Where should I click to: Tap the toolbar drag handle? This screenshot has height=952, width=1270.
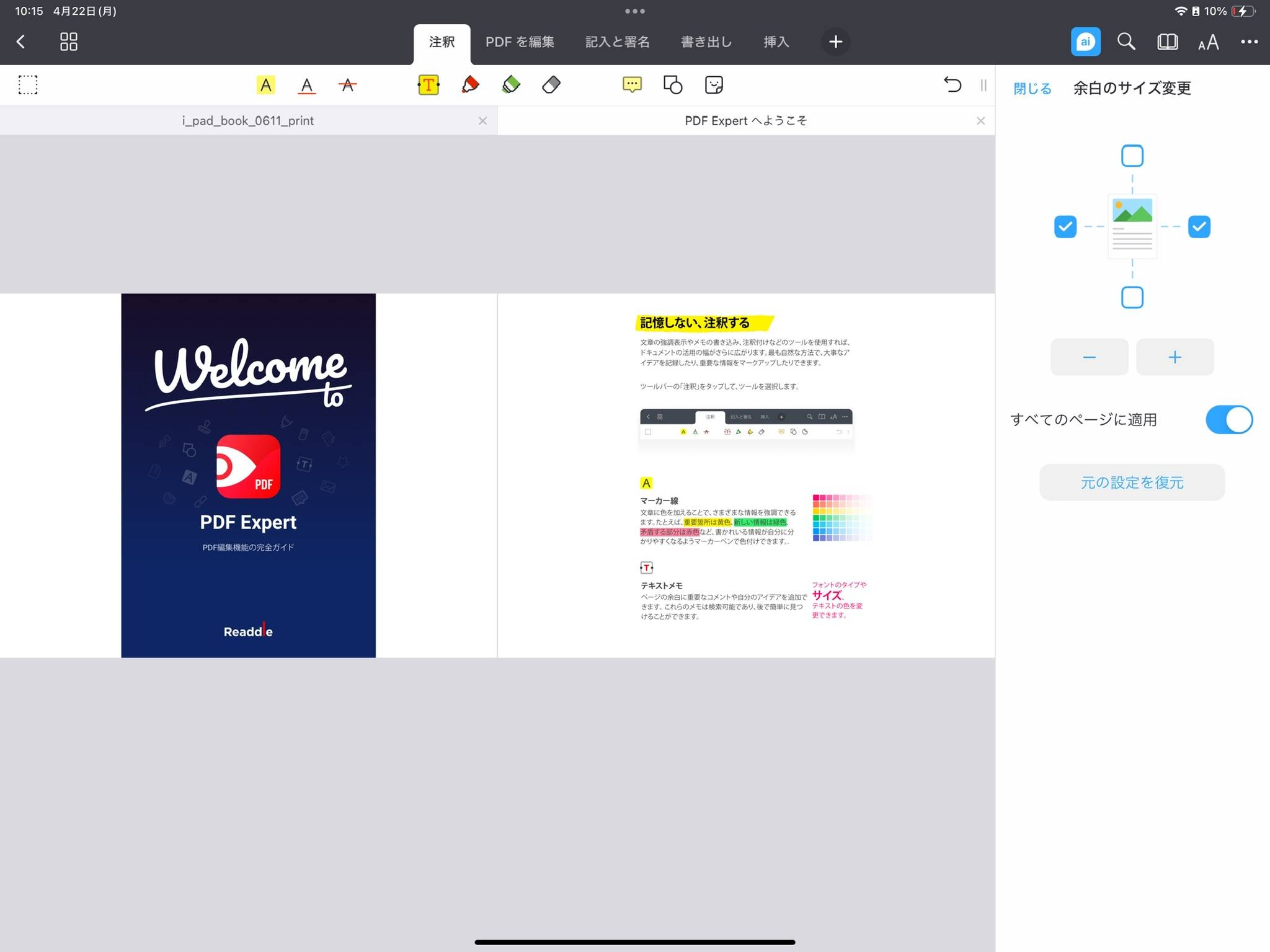[x=984, y=85]
